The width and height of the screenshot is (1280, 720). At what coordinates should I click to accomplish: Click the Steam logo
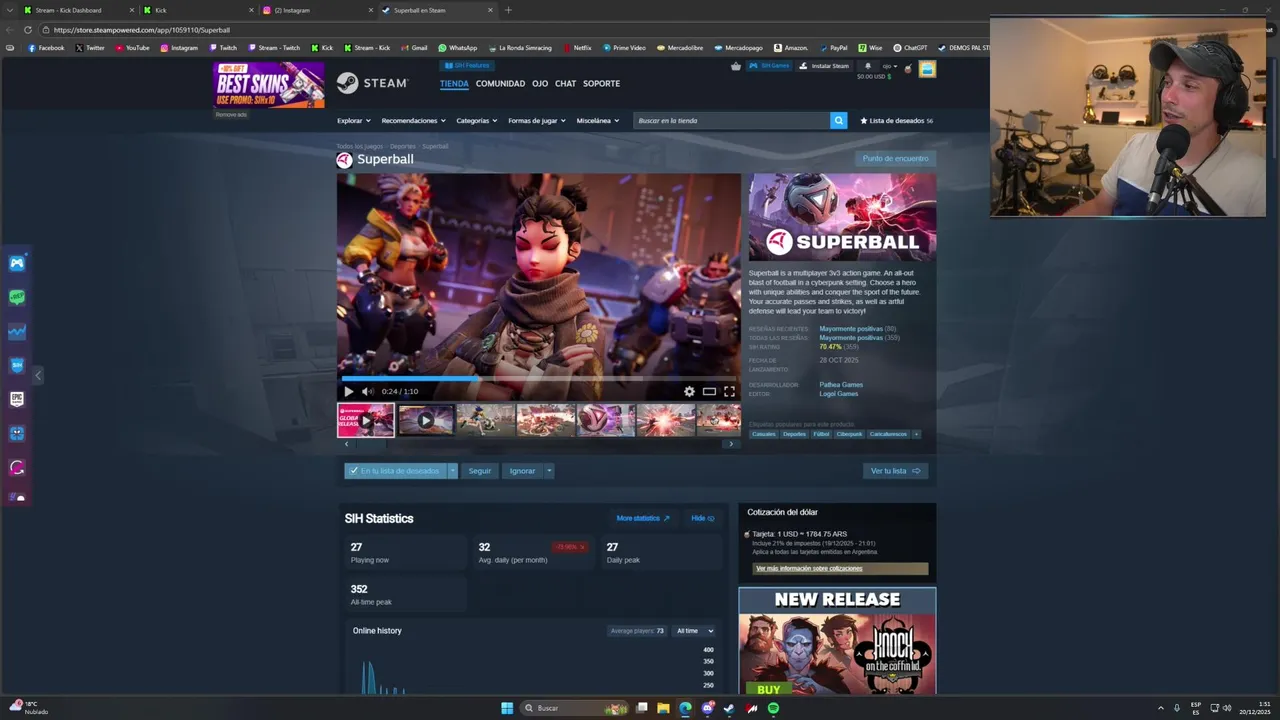pyautogui.click(x=372, y=83)
